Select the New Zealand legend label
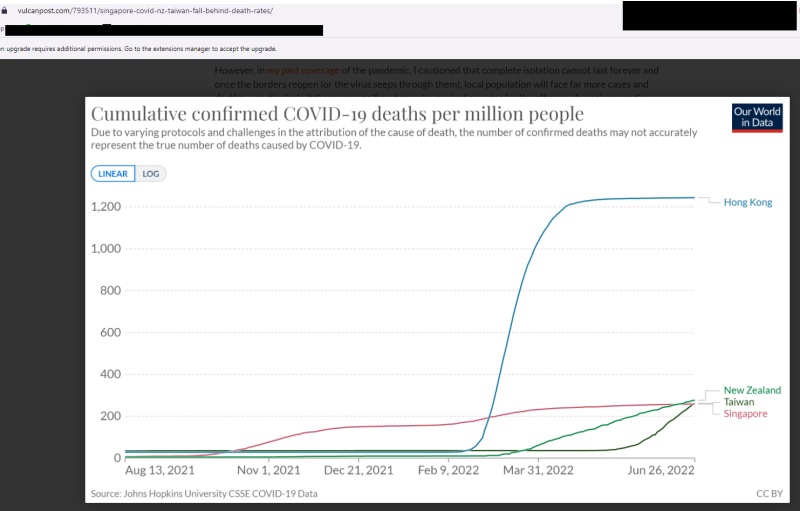Screen dimensions: 800x511 (752, 390)
